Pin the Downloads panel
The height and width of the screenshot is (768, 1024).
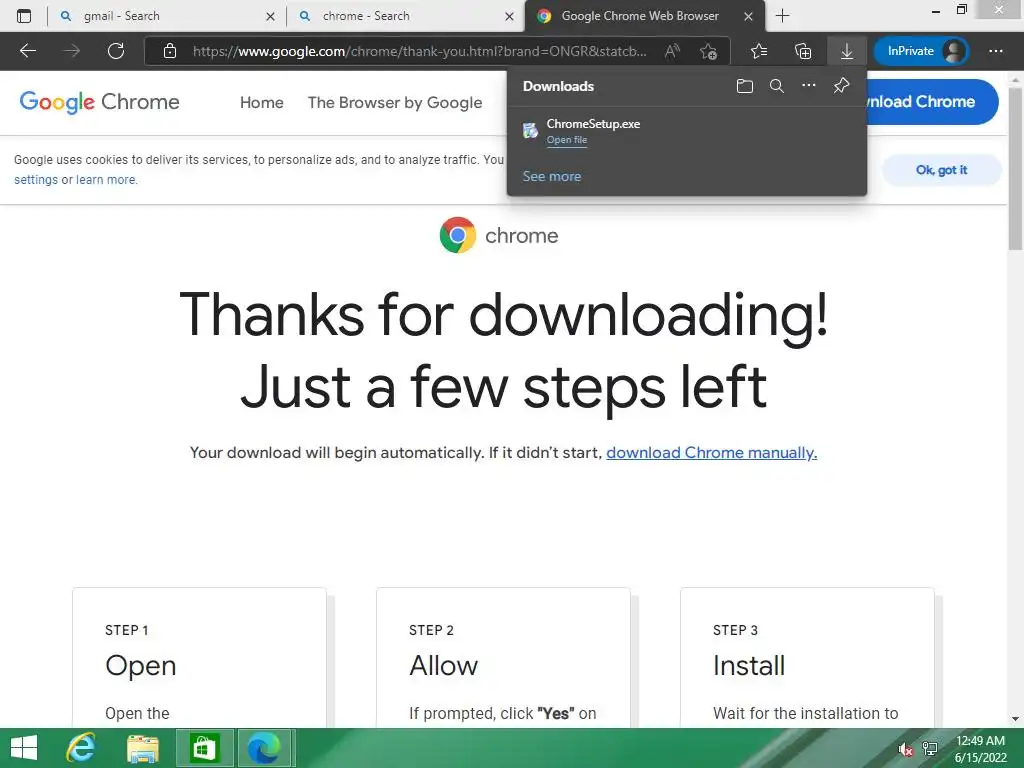tap(841, 86)
